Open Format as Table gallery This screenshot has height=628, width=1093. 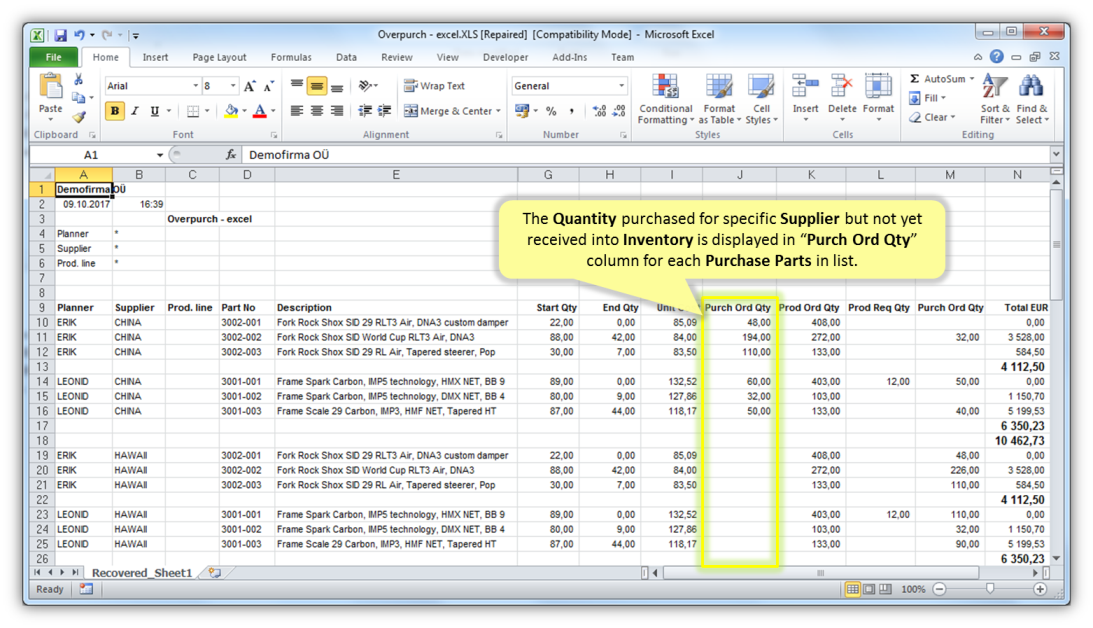(x=719, y=99)
